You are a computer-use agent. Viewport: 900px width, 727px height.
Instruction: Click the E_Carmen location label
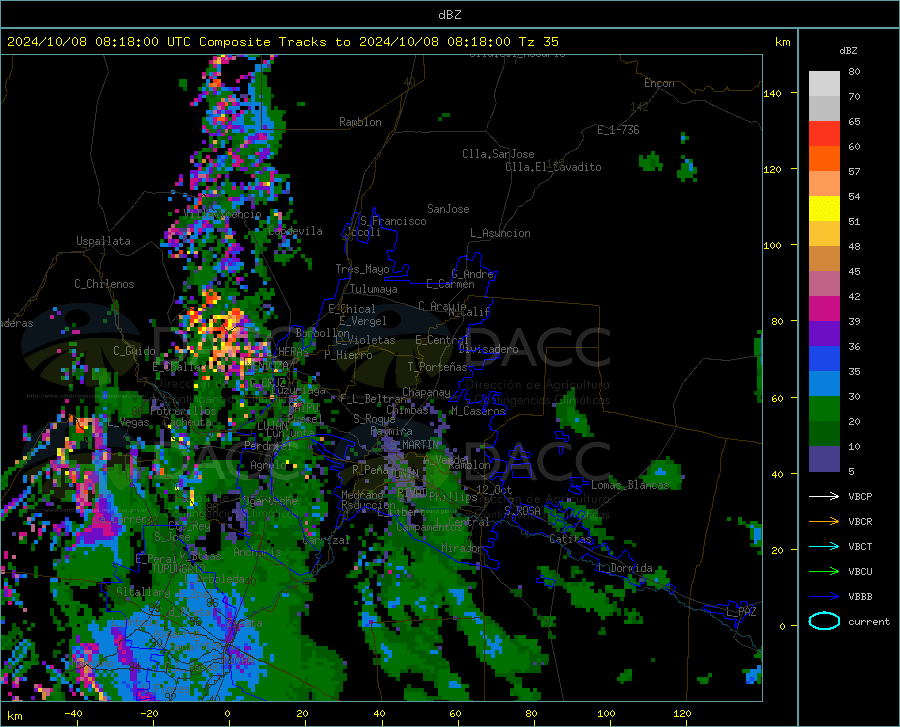click(x=450, y=284)
